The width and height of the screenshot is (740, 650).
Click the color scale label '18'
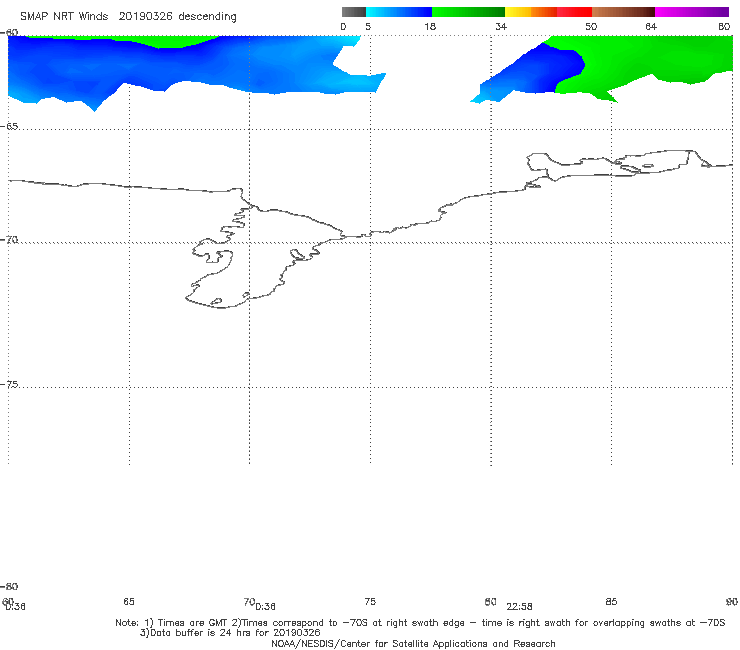[430, 26]
